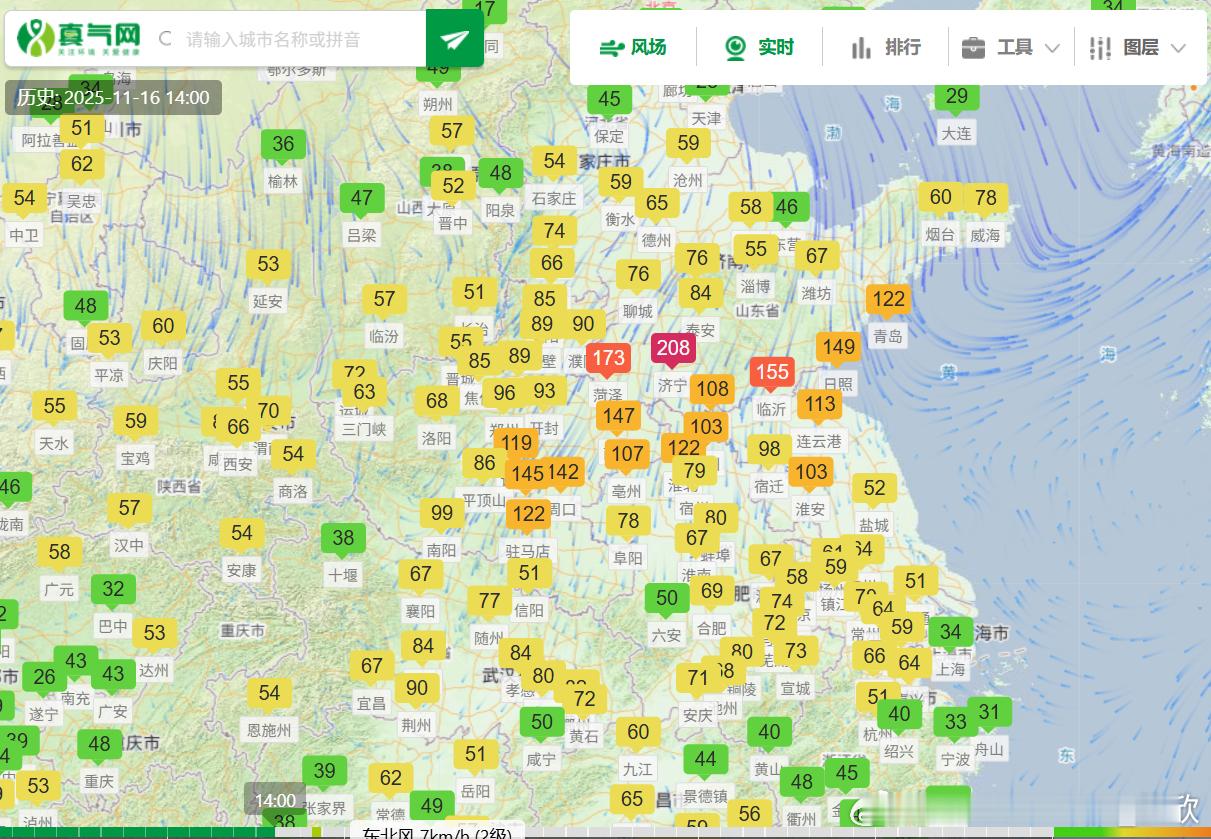This screenshot has width=1211, height=839.
Task: Select the 巴中 AQI 32 marker
Action: click(x=113, y=591)
